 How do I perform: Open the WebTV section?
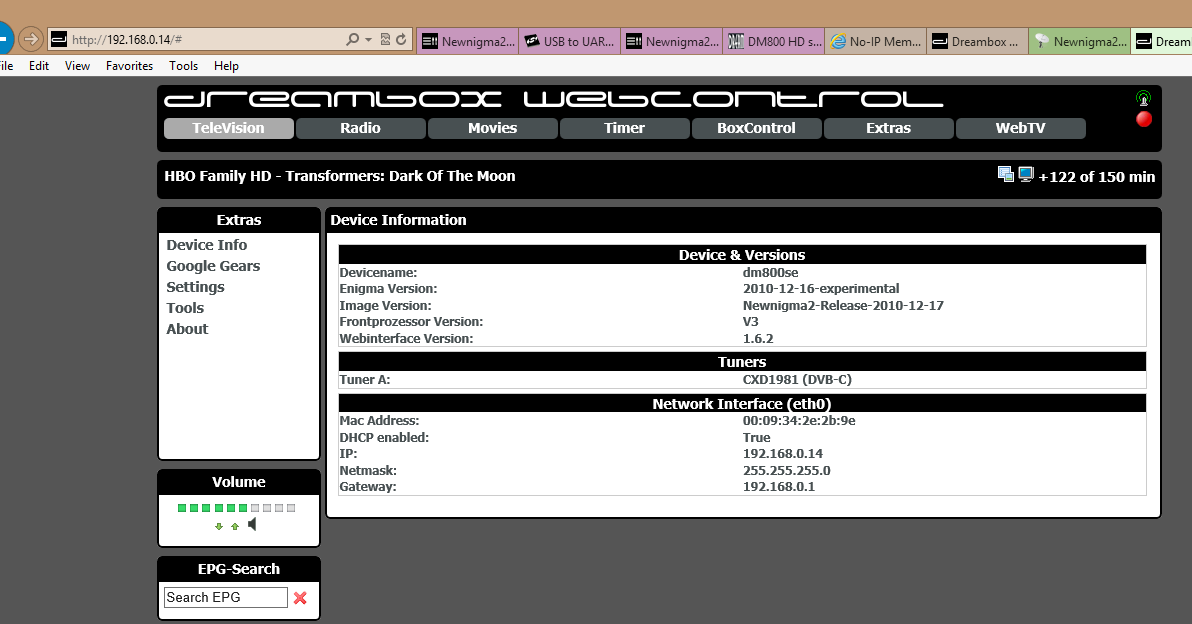(x=1020, y=128)
